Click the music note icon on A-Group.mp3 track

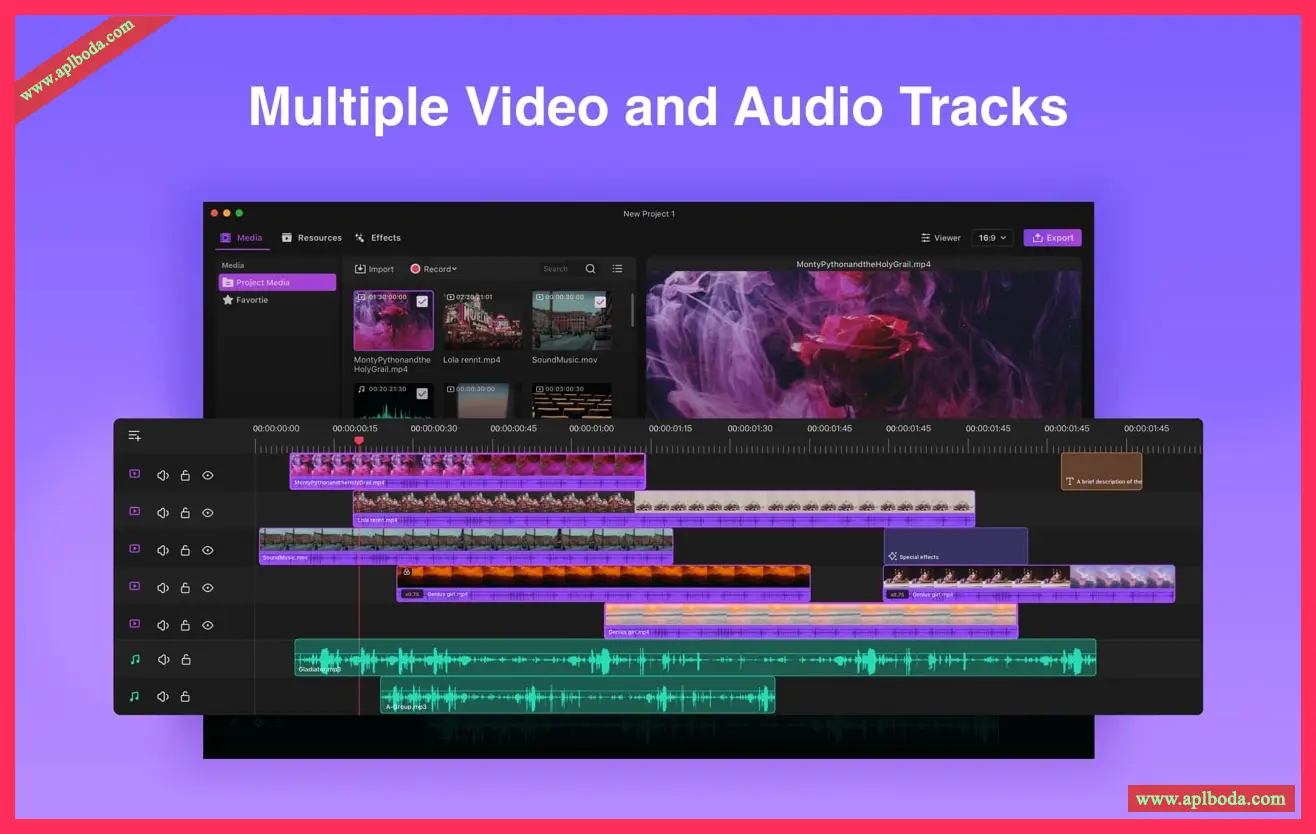pyautogui.click(x=135, y=696)
